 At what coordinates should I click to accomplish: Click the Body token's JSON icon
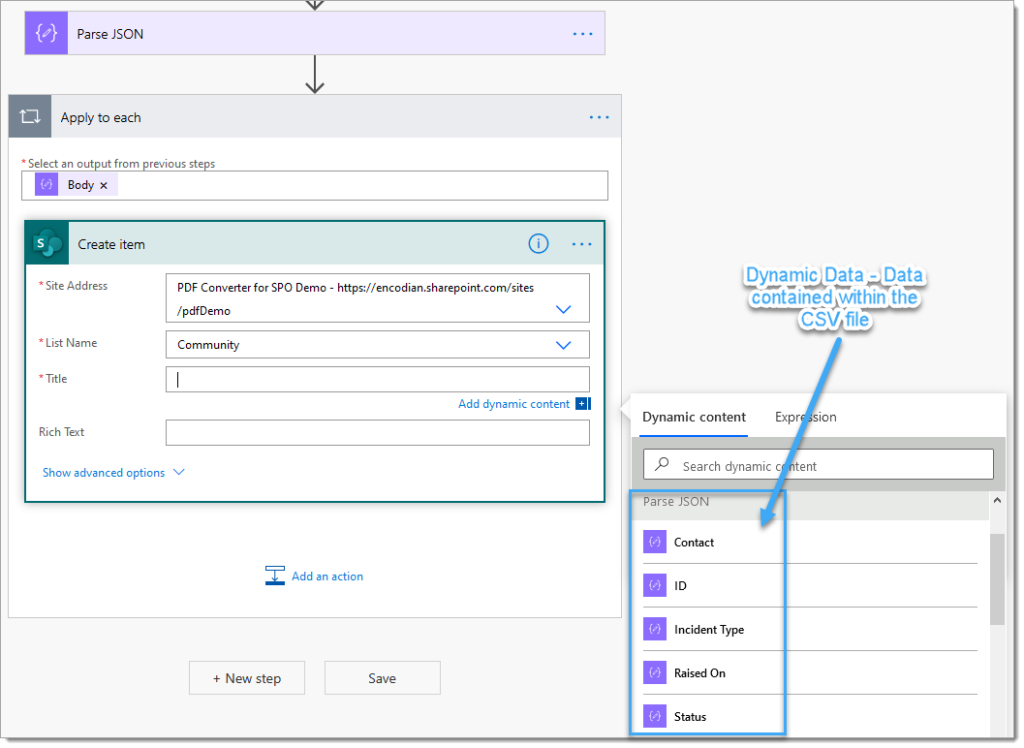[x=46, y=186]
